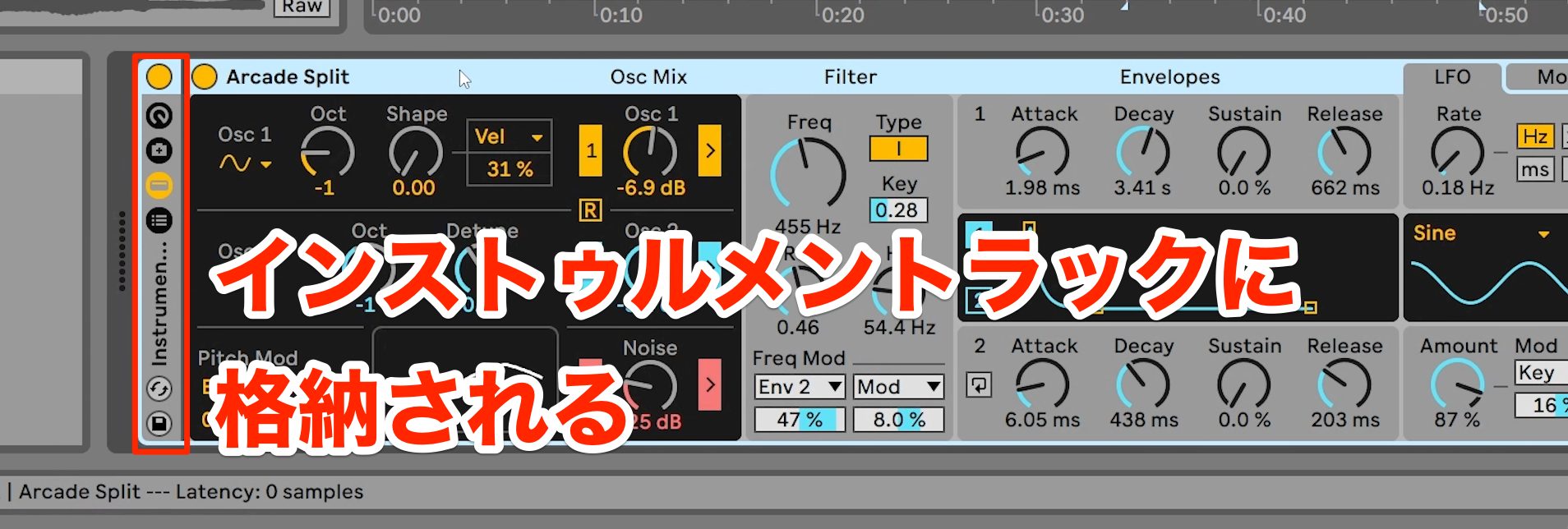Screen dimensions: 1568x529
Task: Open the Osc 1 waveform dropdown arrow
Action: (265, 164)
